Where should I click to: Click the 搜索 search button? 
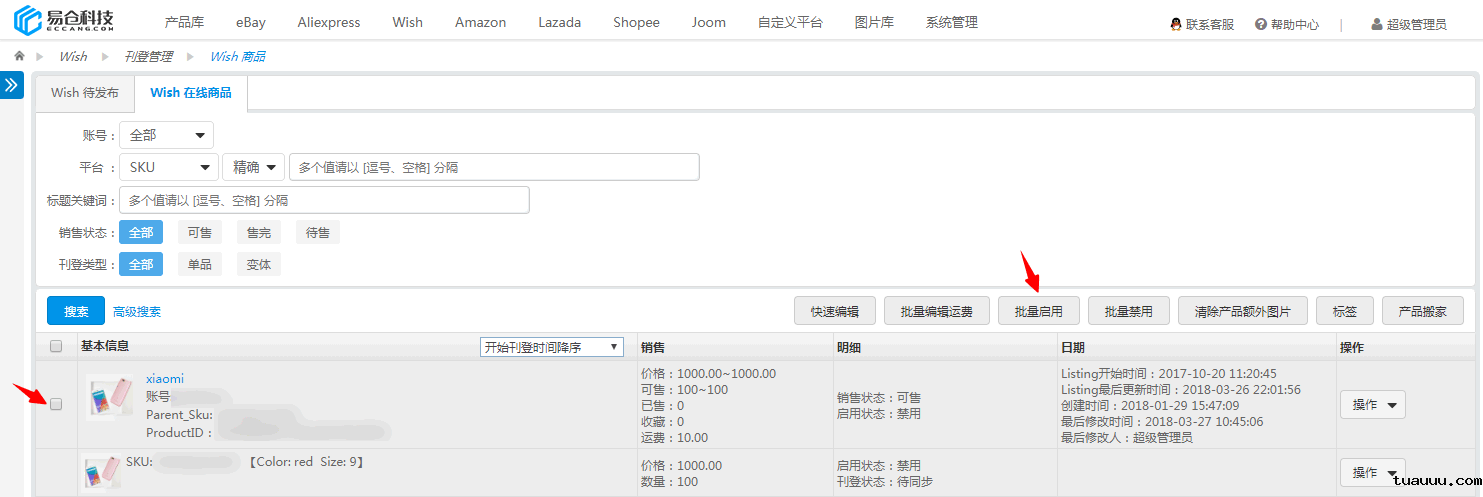pyautogui.click(x=76, y=311)
